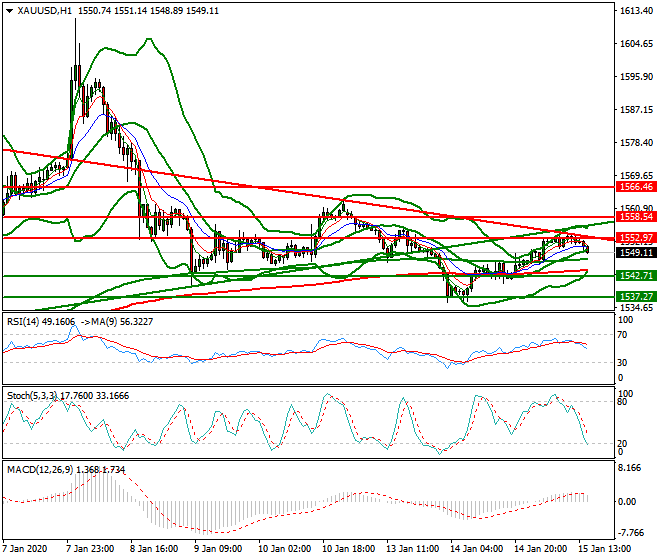Screen dimensions: 660x560
Task: Select the 1569.65 price scale value
Action: (x=636, y=176)
